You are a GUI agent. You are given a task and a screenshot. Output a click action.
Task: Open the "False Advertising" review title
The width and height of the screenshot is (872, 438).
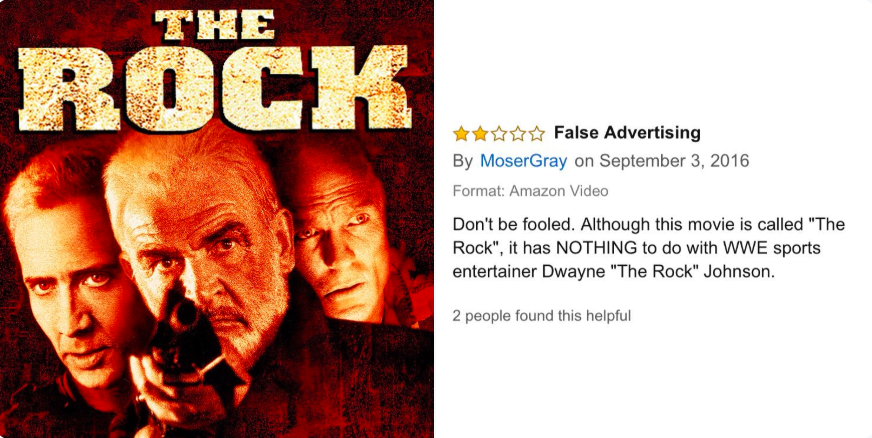(627, 133)
